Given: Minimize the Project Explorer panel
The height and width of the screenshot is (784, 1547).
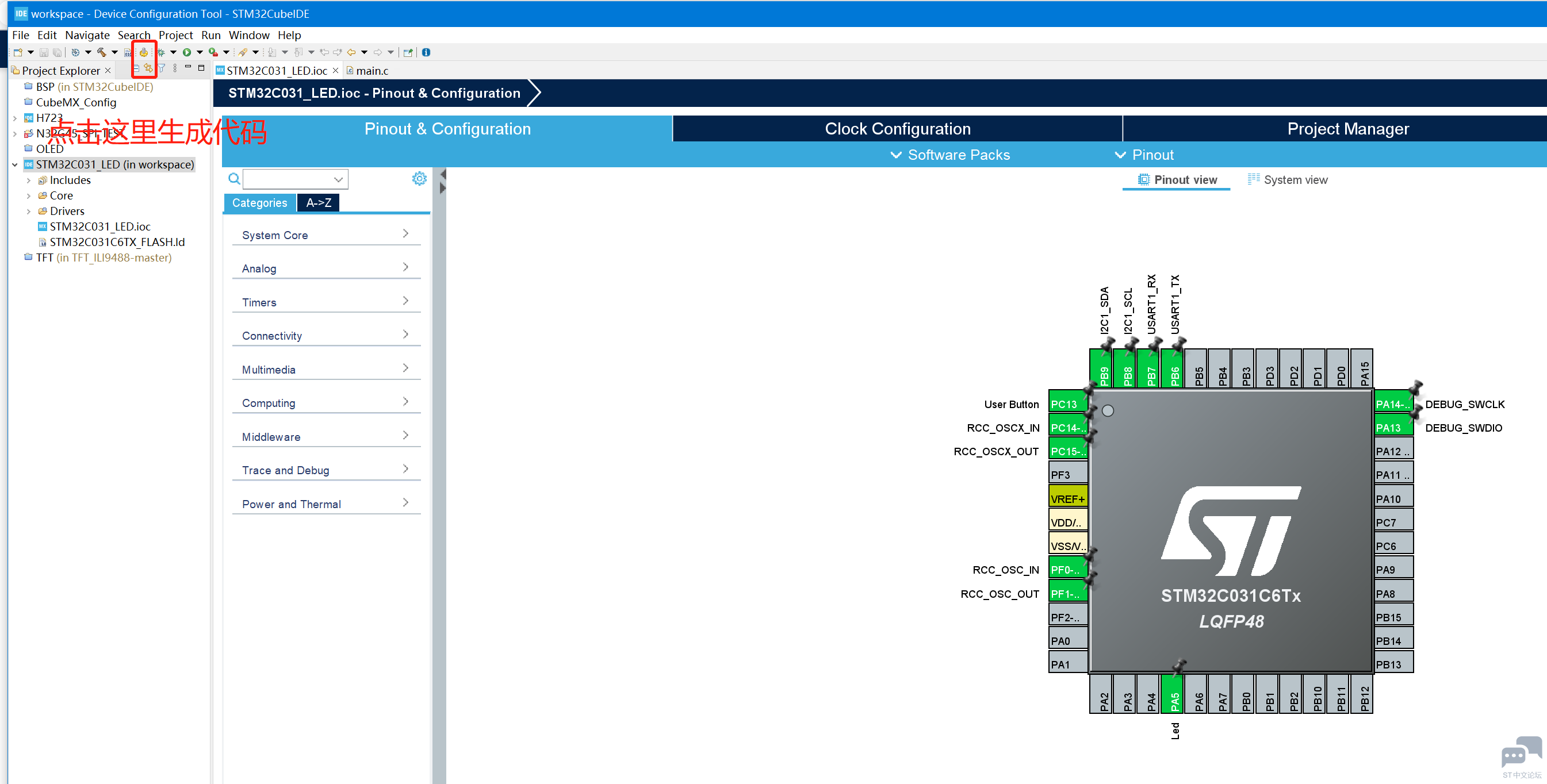Looking at the screenshot, I should 188,67.
